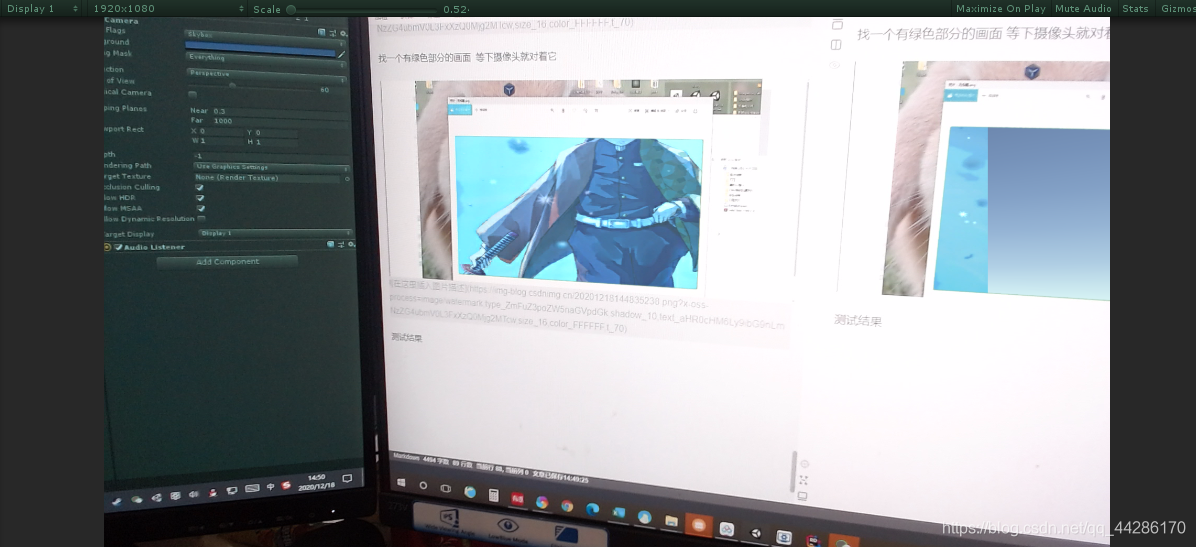The image size is (1196, 547).
Task: Toggle the Occlusion Culling checkbox
Action: coord(200,188)
